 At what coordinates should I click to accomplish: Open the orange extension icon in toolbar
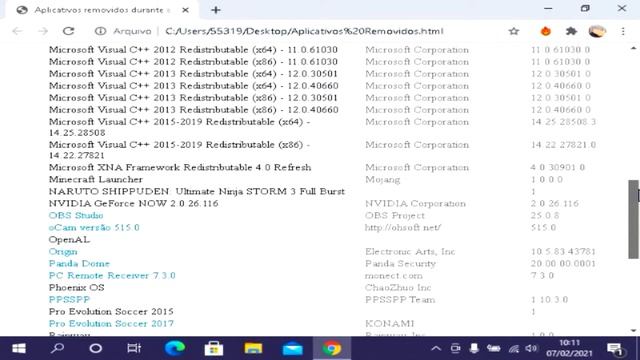tap(546, 31)
